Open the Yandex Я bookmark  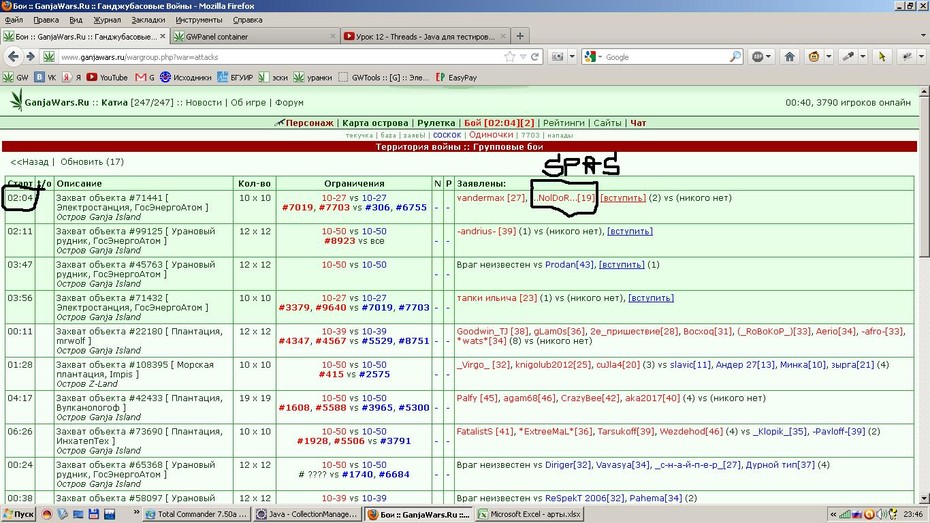(72, 77)
